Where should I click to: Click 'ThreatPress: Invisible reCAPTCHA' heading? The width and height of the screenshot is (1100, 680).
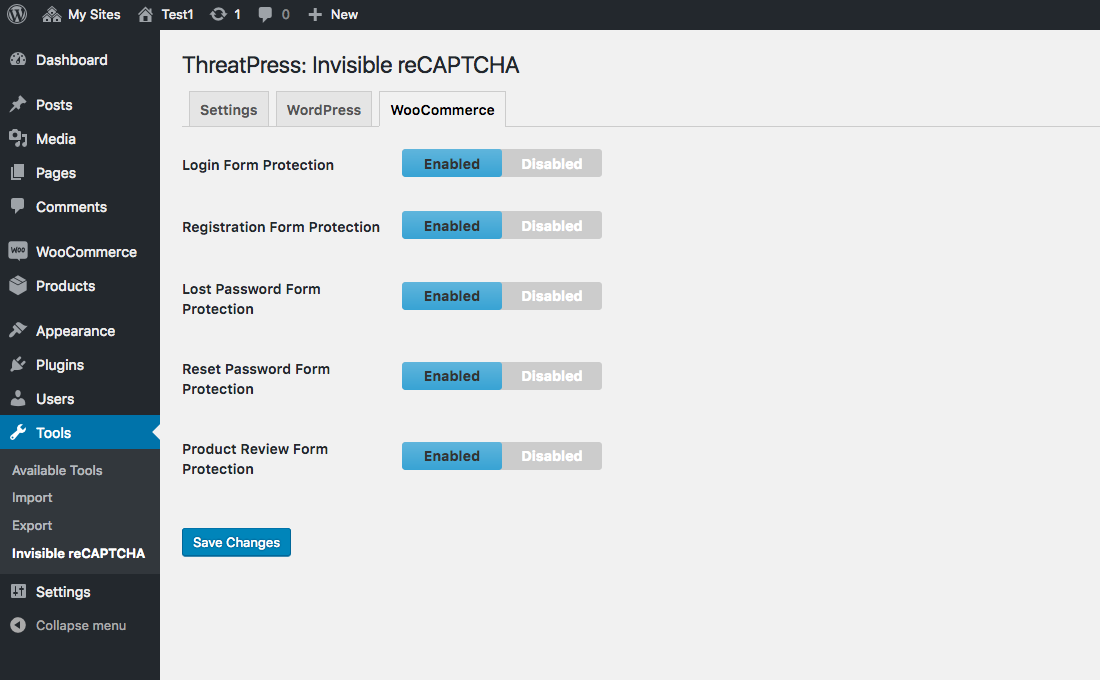point(351,65)
